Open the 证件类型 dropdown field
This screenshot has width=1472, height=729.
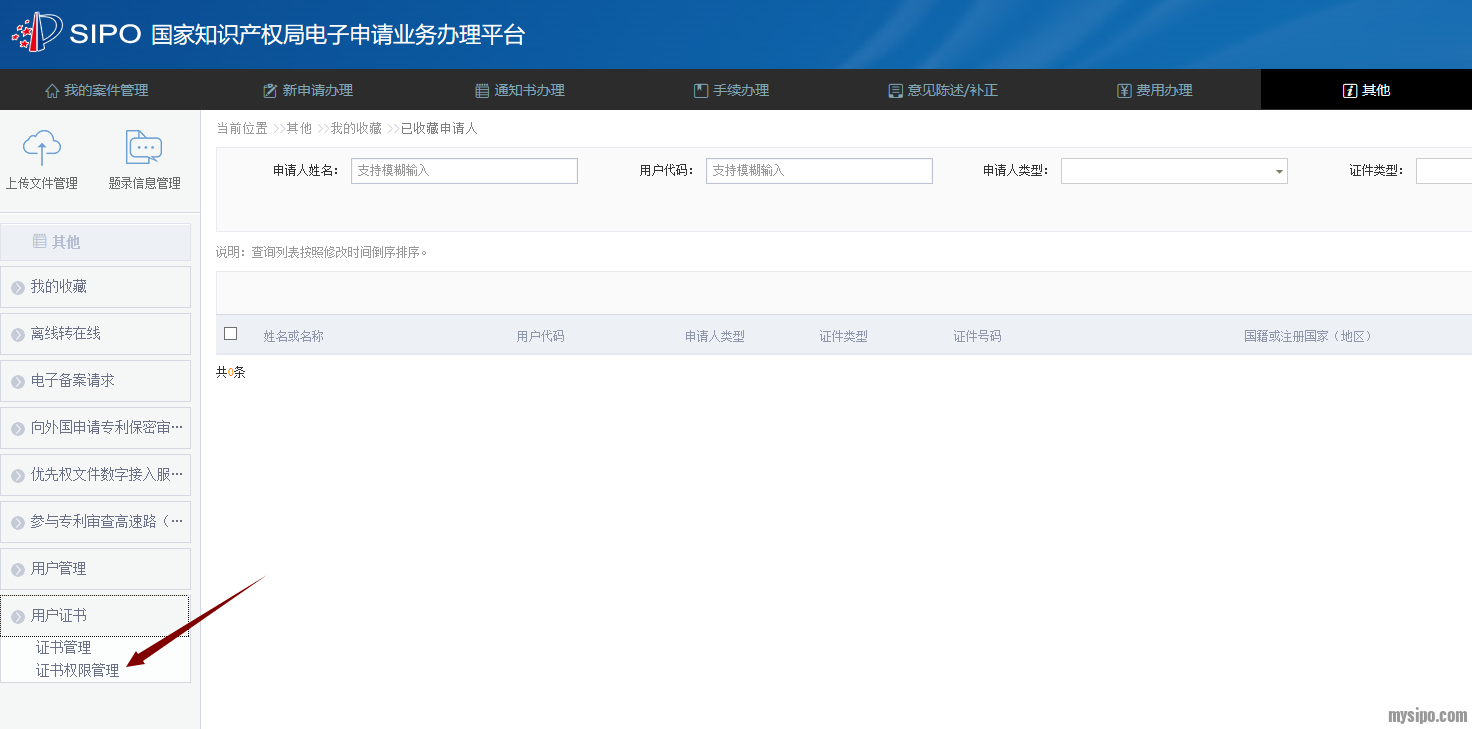coord(1443,171)
